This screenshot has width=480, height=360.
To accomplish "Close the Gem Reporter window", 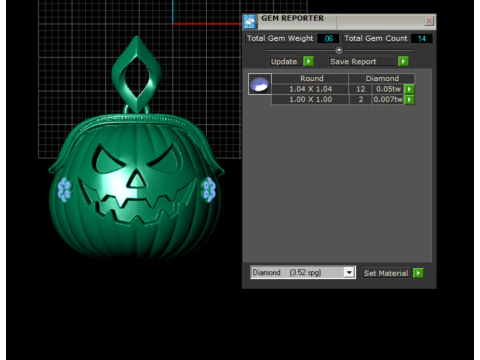I will [x=429, y=21].
